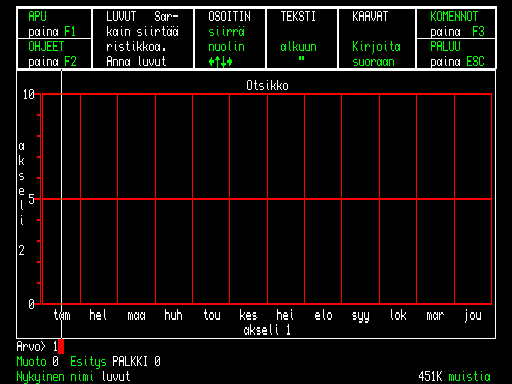512x384 pixels.
Task: Select the KAAVAT formulas panel
Action: click(x=377, y=39)
